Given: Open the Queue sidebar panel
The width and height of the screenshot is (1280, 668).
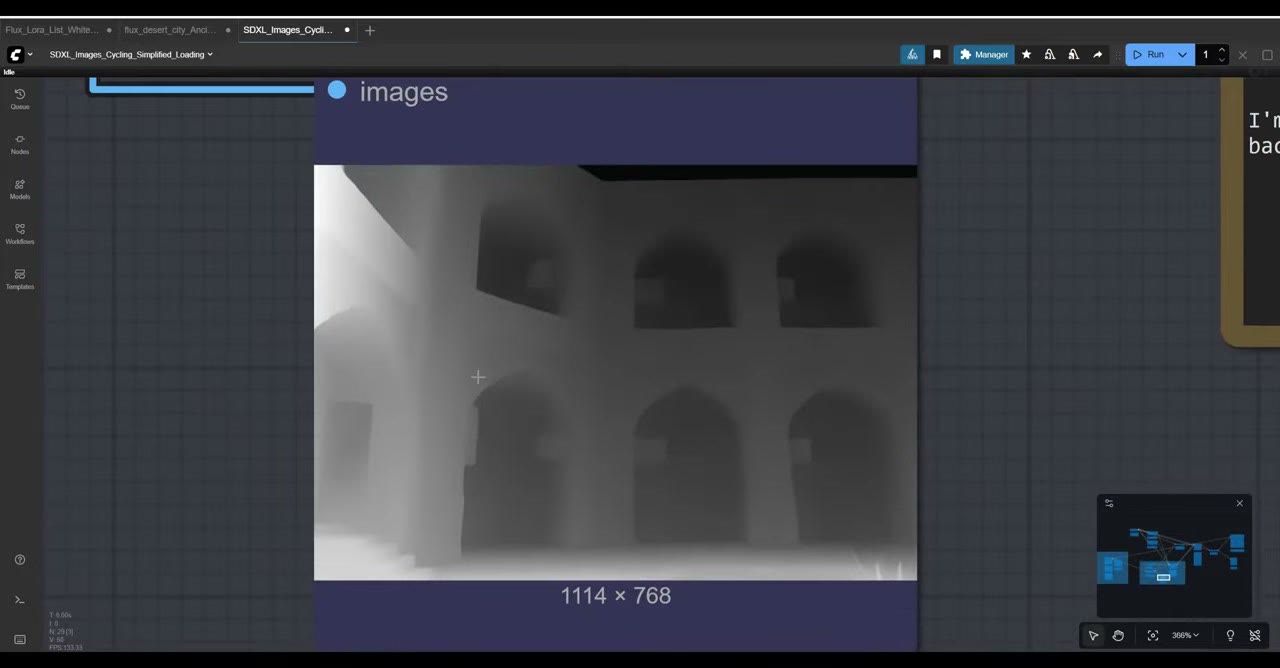Looking at the screenshot, I should 20,98.
